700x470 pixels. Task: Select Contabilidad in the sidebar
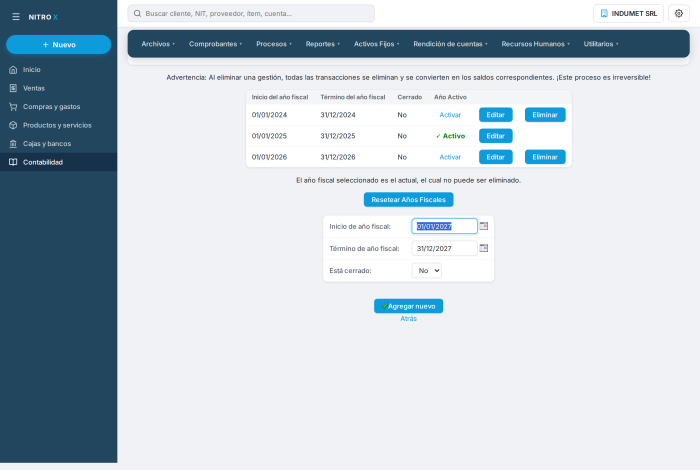click(58, 162)
